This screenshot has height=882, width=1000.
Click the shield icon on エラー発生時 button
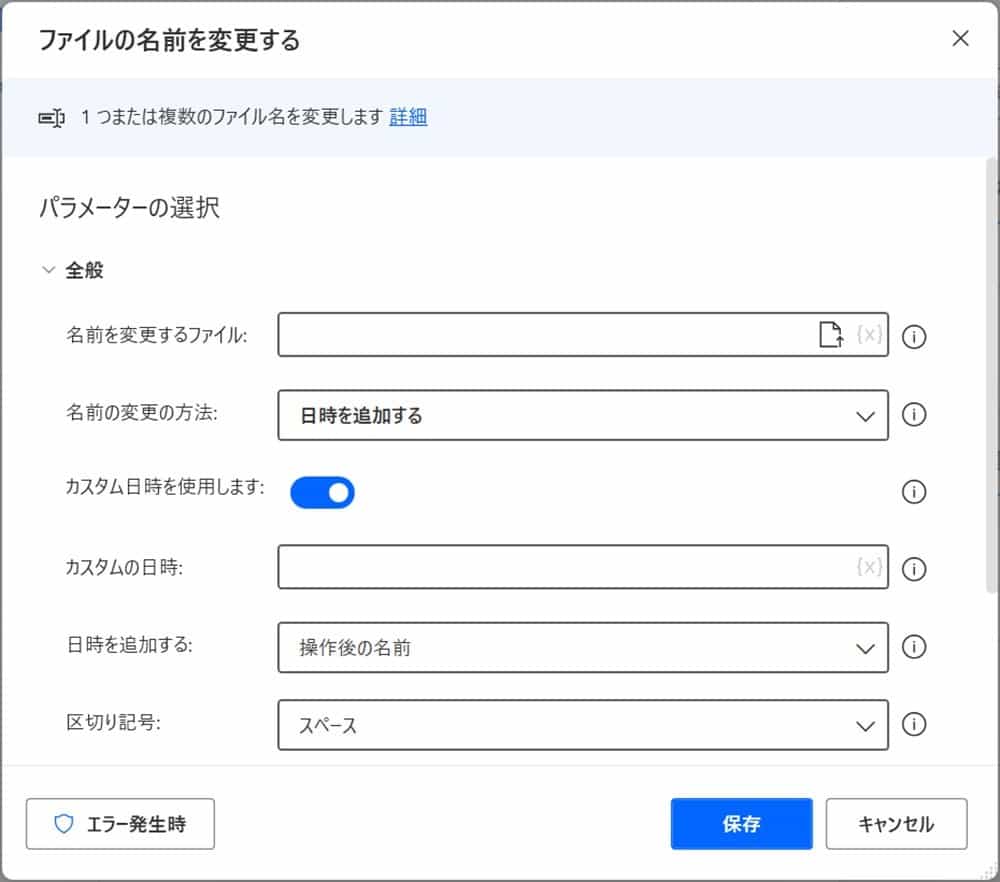[65, 824]
